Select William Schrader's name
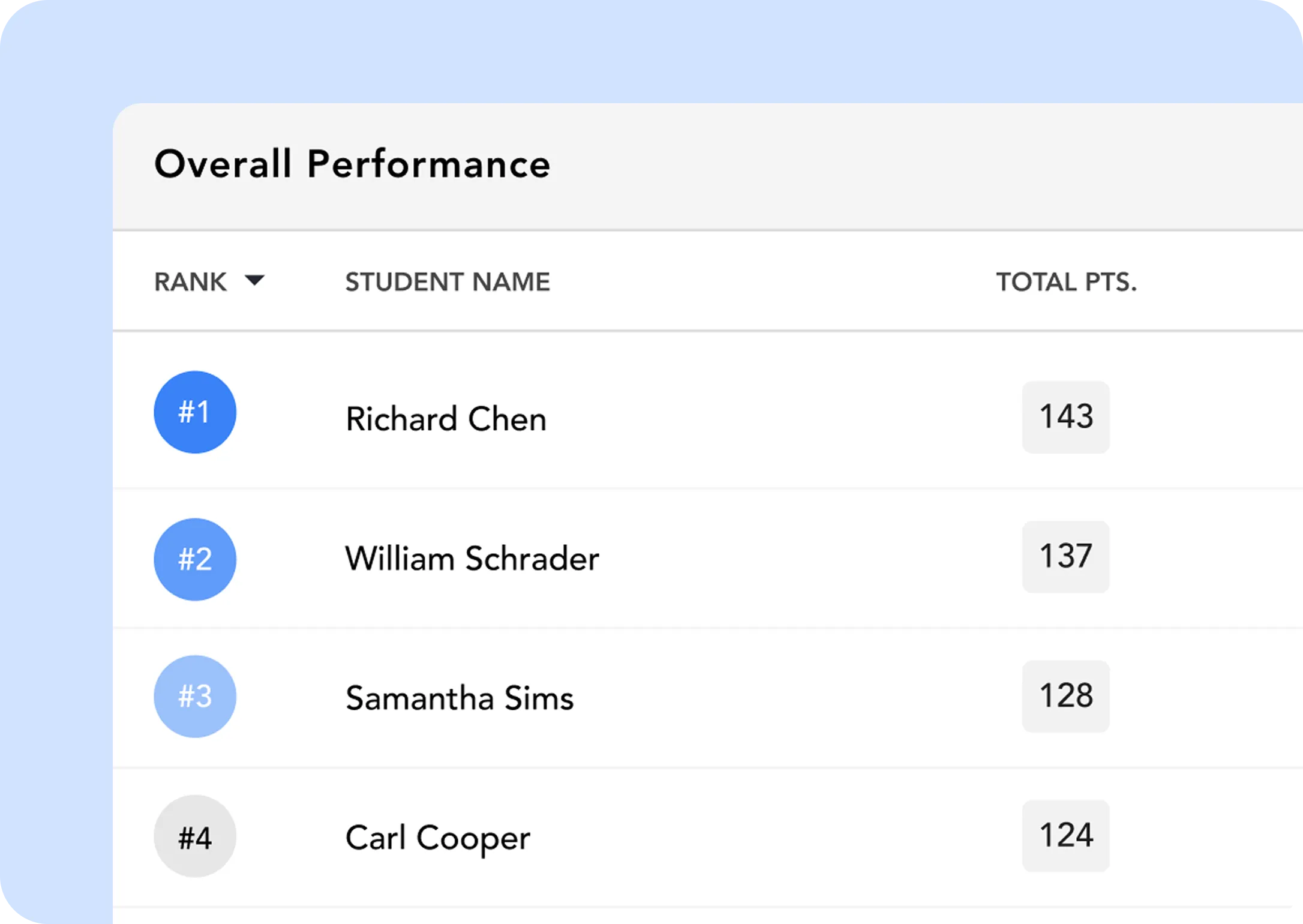This screenshot has width=1303, height=924. (472, 558)
